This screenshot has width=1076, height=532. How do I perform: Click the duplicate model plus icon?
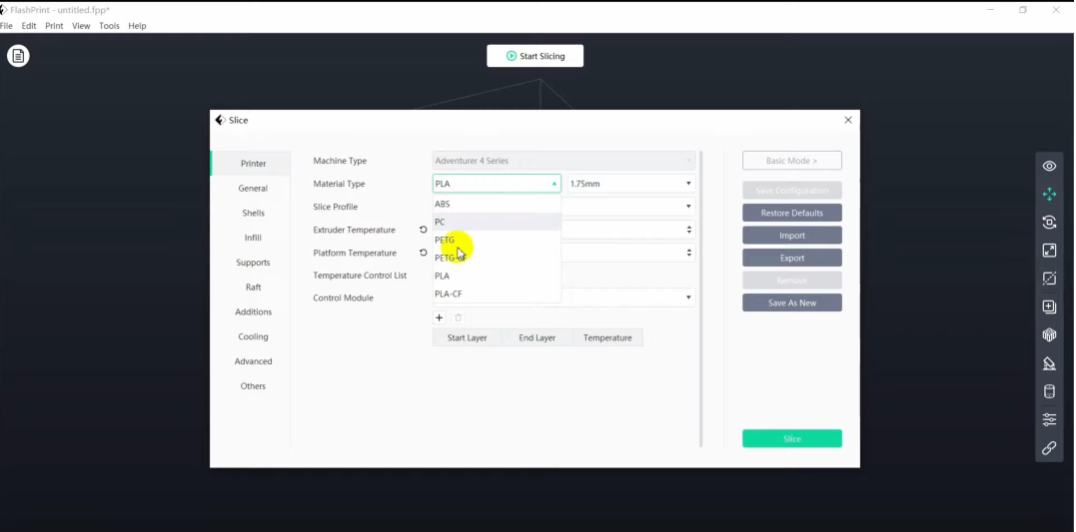pyautogui.click(x=1049, y=307)
